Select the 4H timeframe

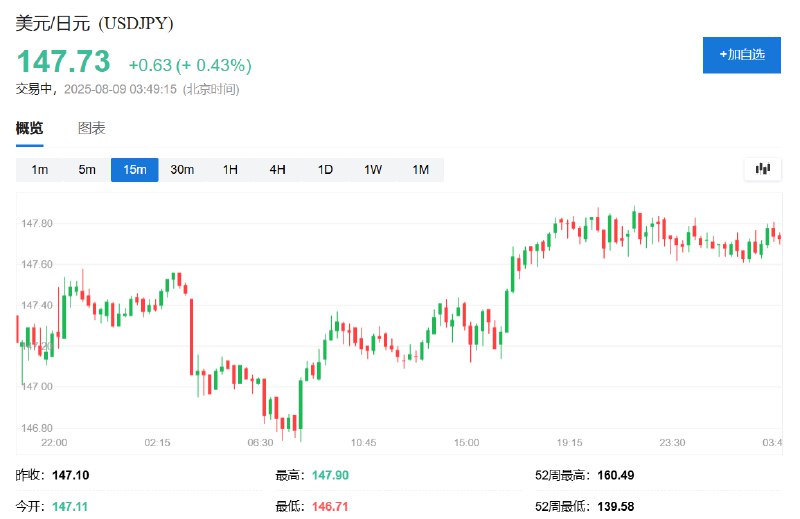click(x=278, y=169)
